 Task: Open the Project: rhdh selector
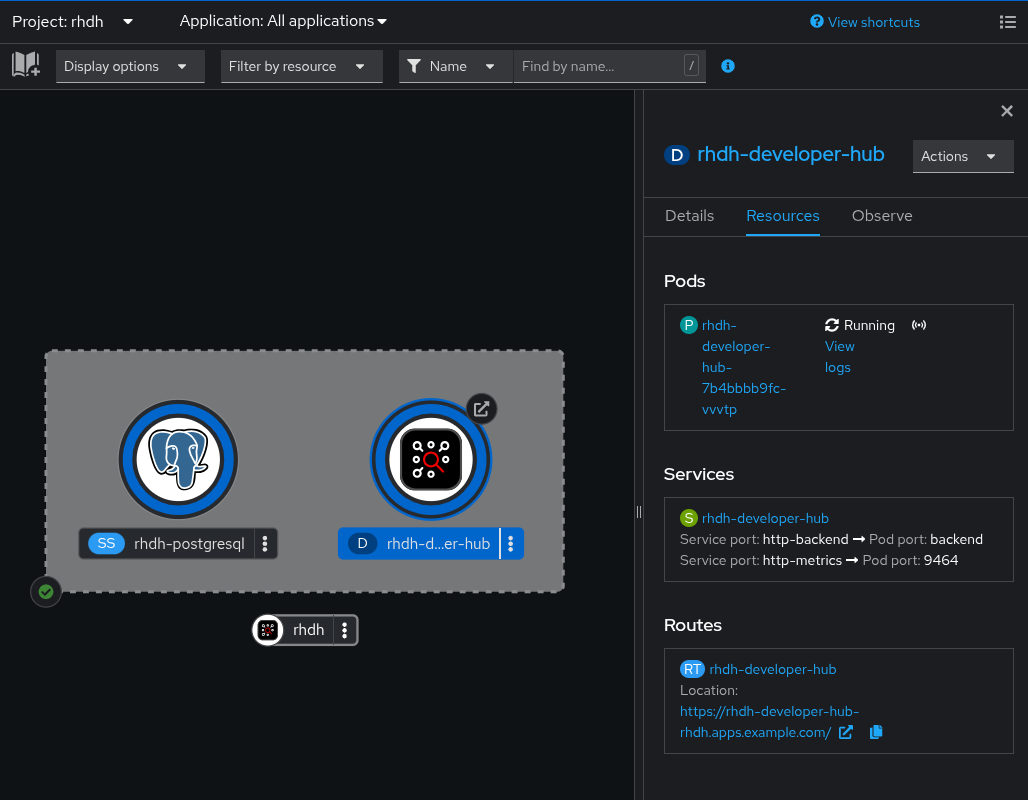click(x=73, y=21)
